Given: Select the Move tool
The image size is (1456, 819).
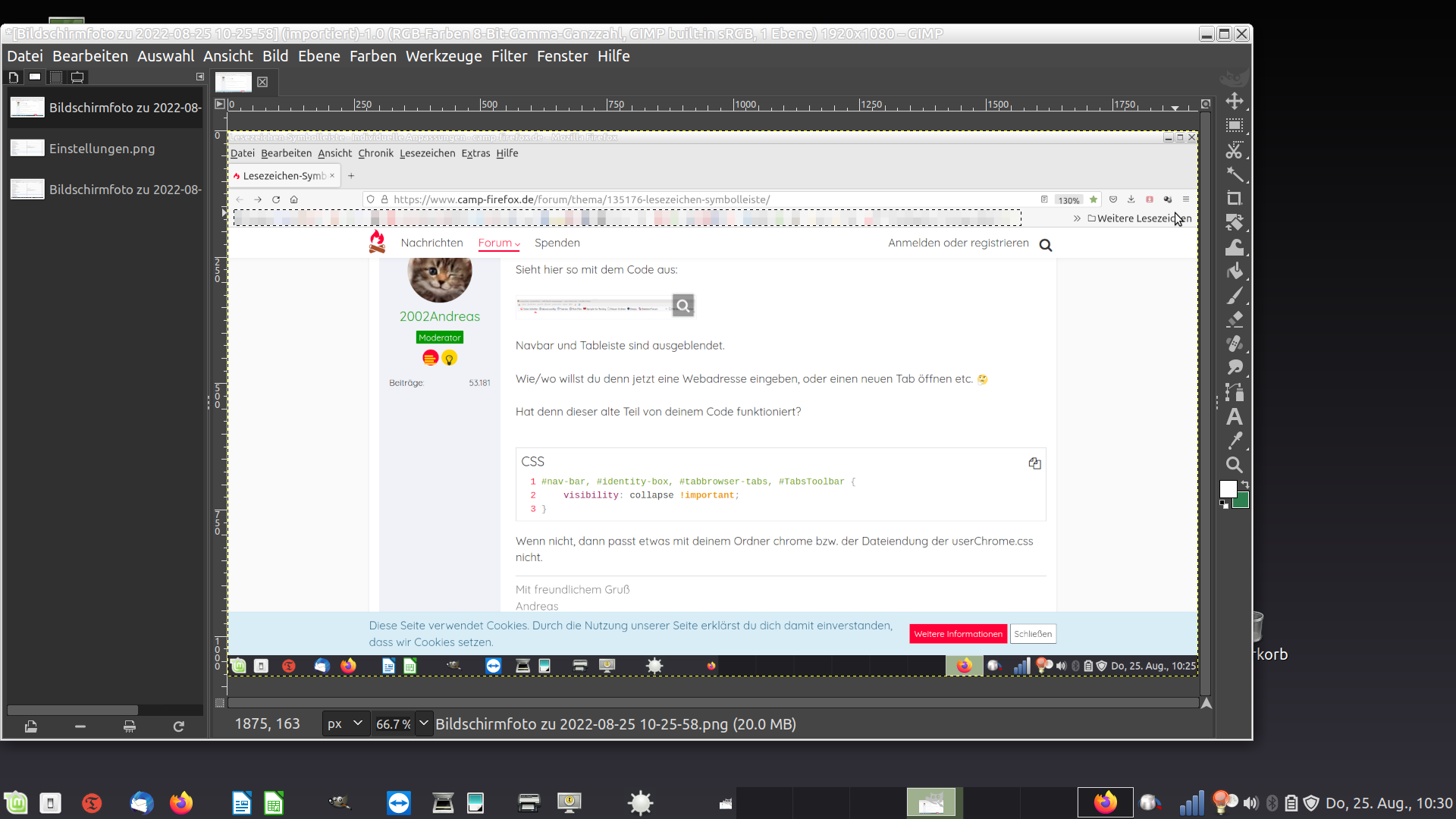Looking at the screenshot, I should click(1235, 101).
